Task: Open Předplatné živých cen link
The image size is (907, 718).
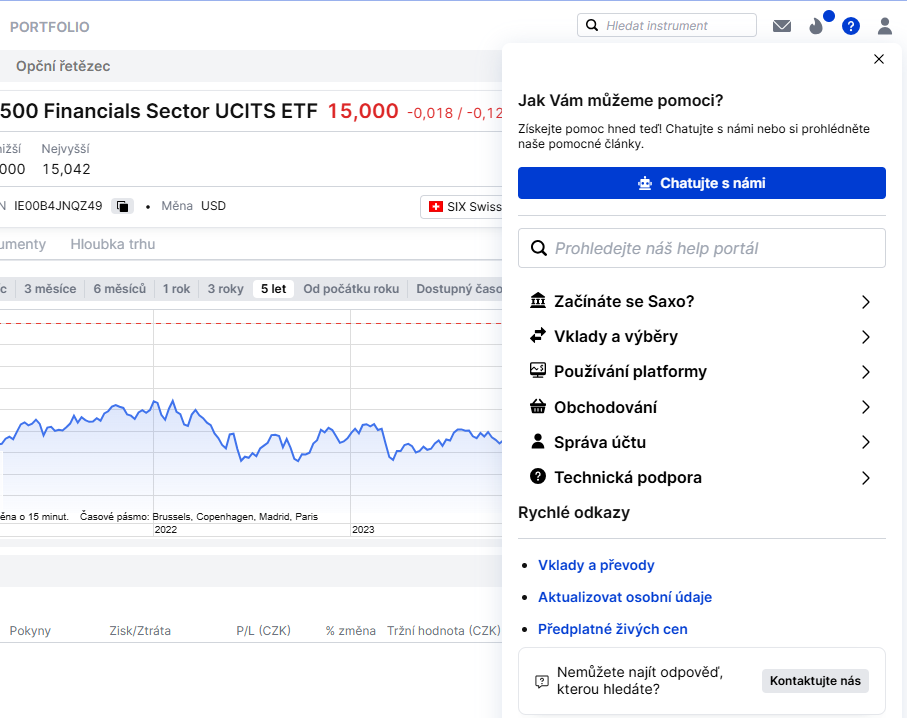Action: (613, 629)
